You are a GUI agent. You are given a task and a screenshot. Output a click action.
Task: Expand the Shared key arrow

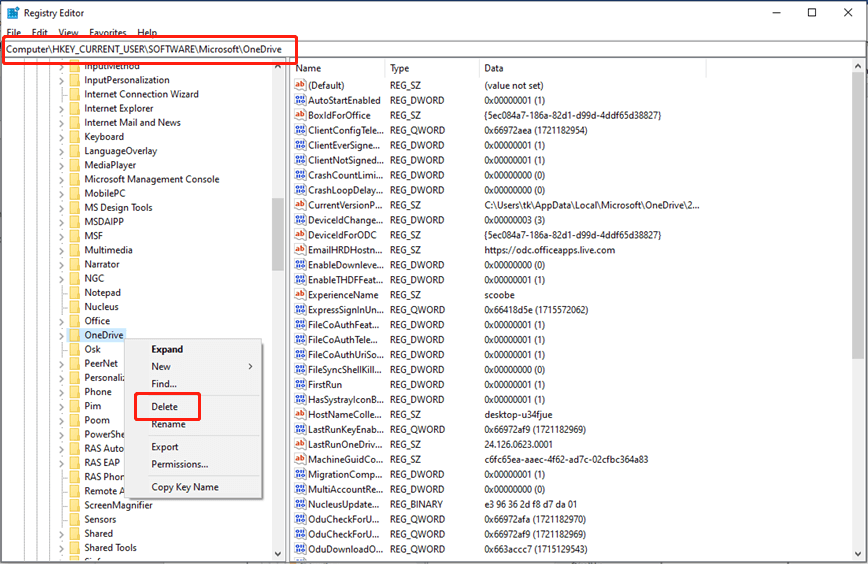click(x=61, y=534)
